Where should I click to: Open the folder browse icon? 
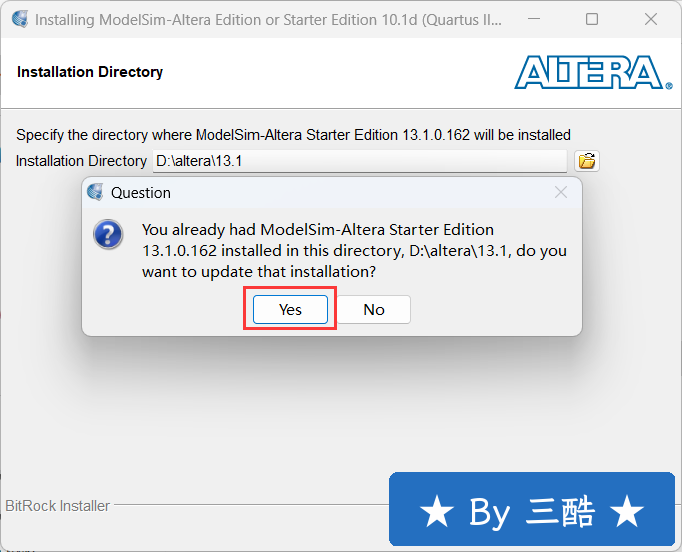point(587,161)
